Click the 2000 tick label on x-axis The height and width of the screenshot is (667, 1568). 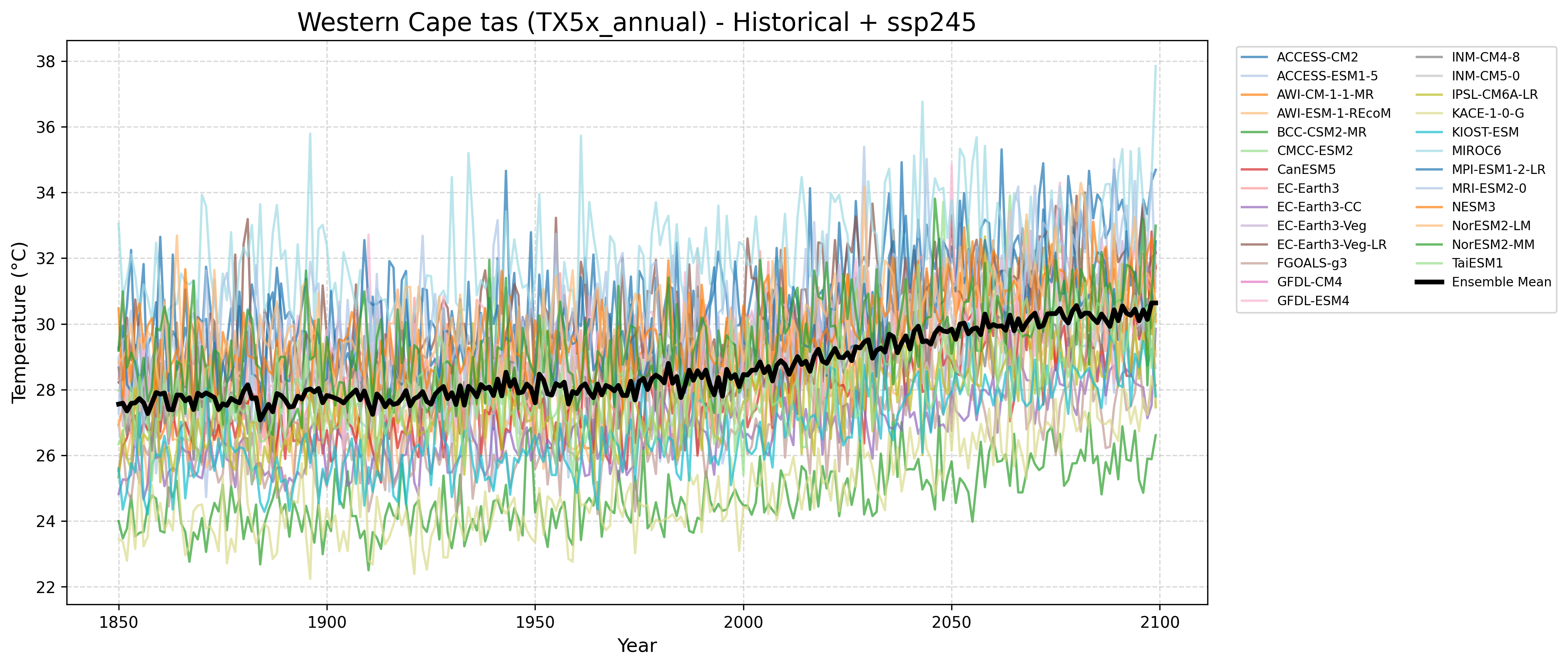click(743, 623)
